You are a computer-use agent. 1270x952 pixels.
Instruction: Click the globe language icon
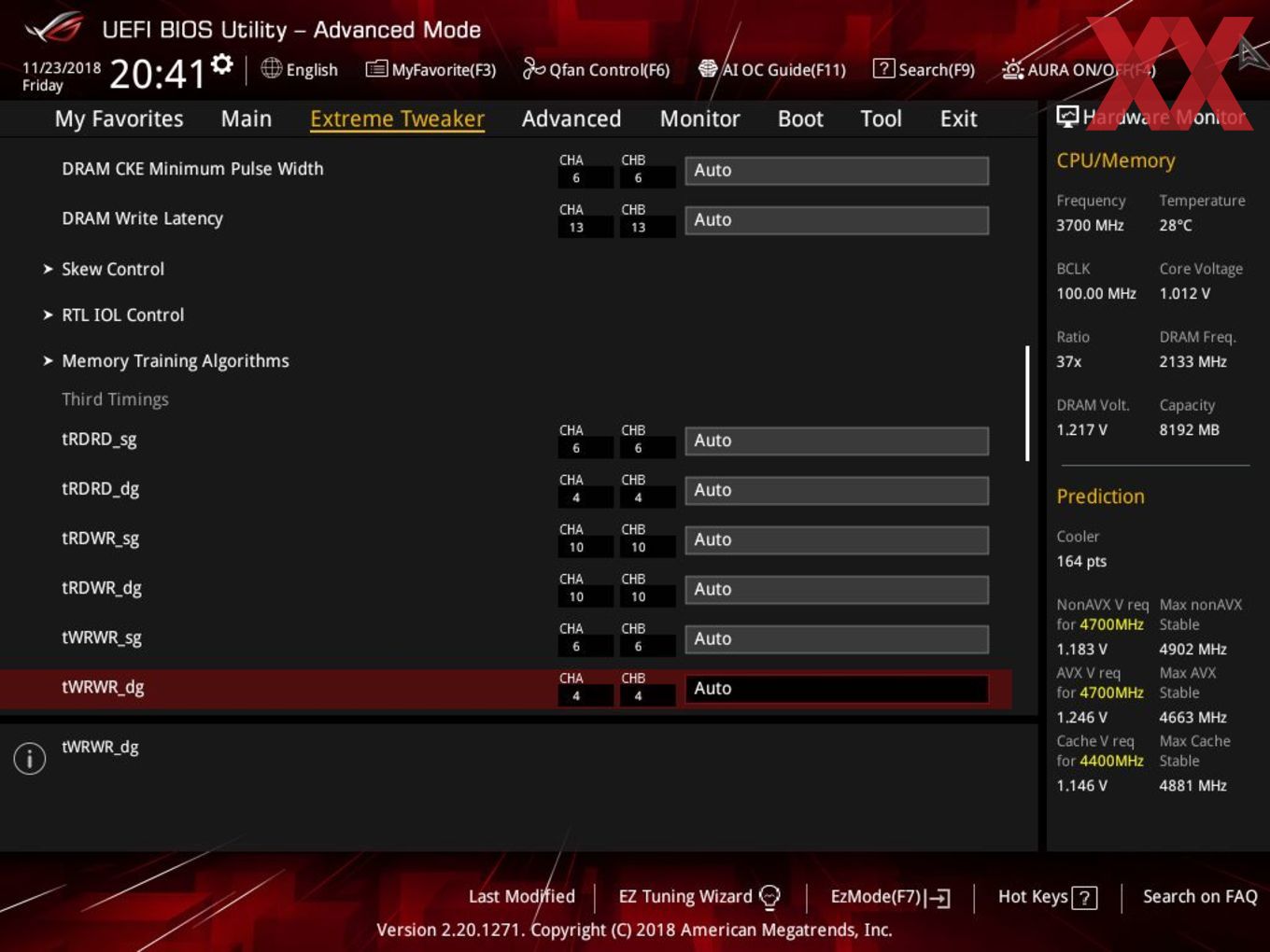click(x=271, y=68)
